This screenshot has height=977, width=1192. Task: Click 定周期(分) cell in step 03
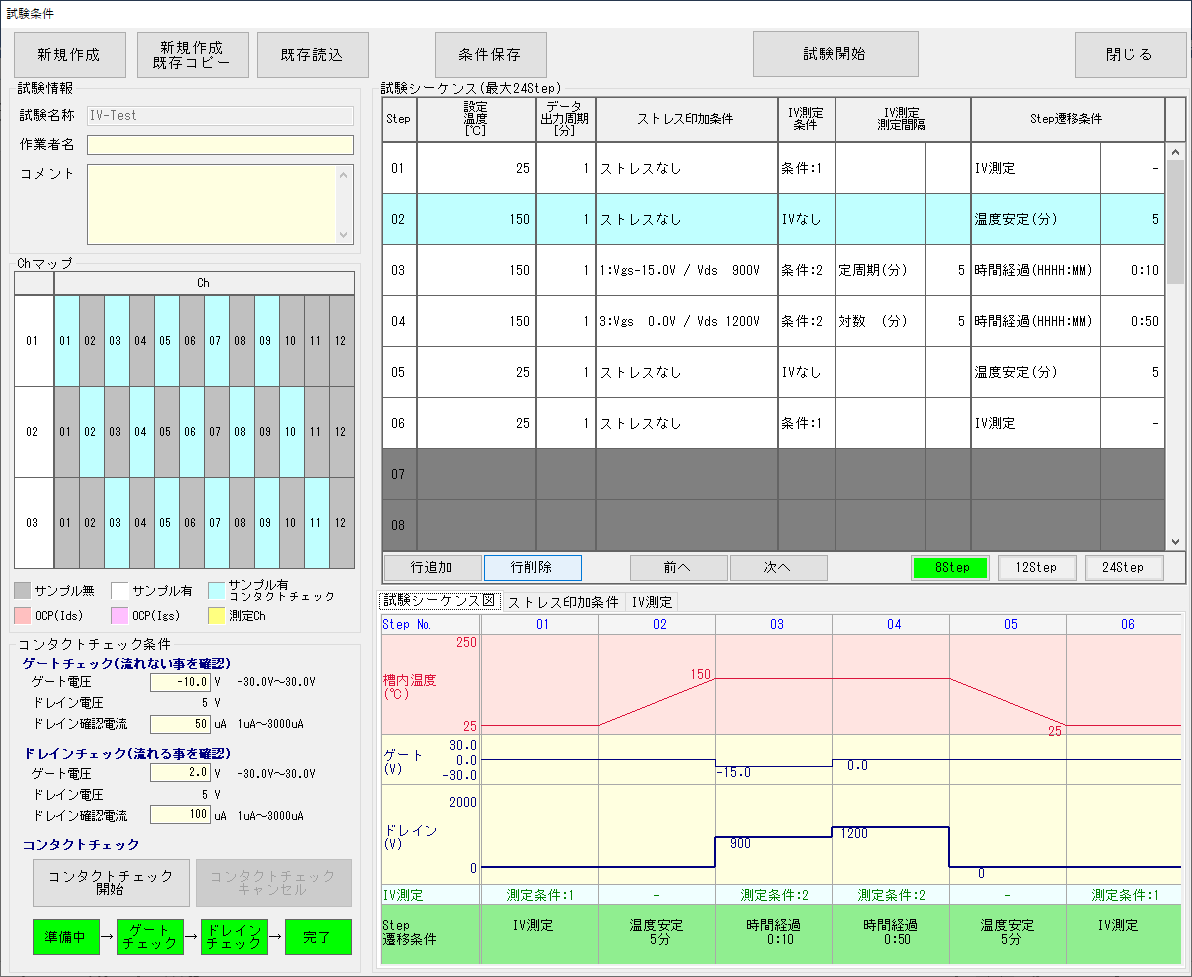880,270
